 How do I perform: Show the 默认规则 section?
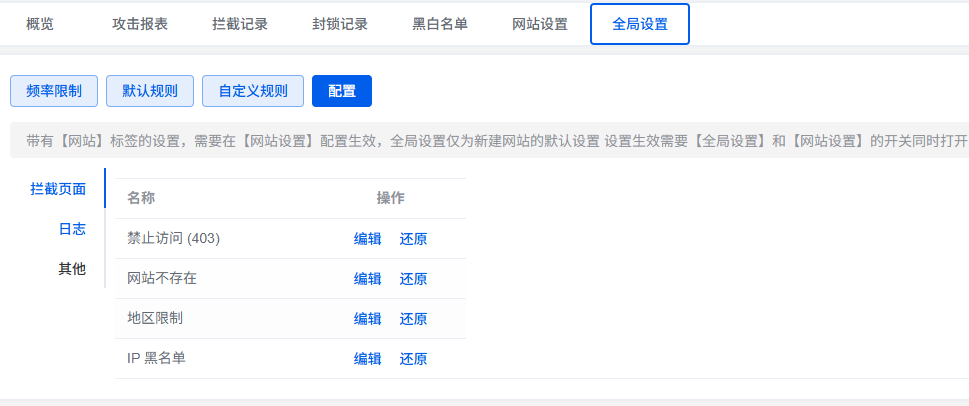[150, 91]
